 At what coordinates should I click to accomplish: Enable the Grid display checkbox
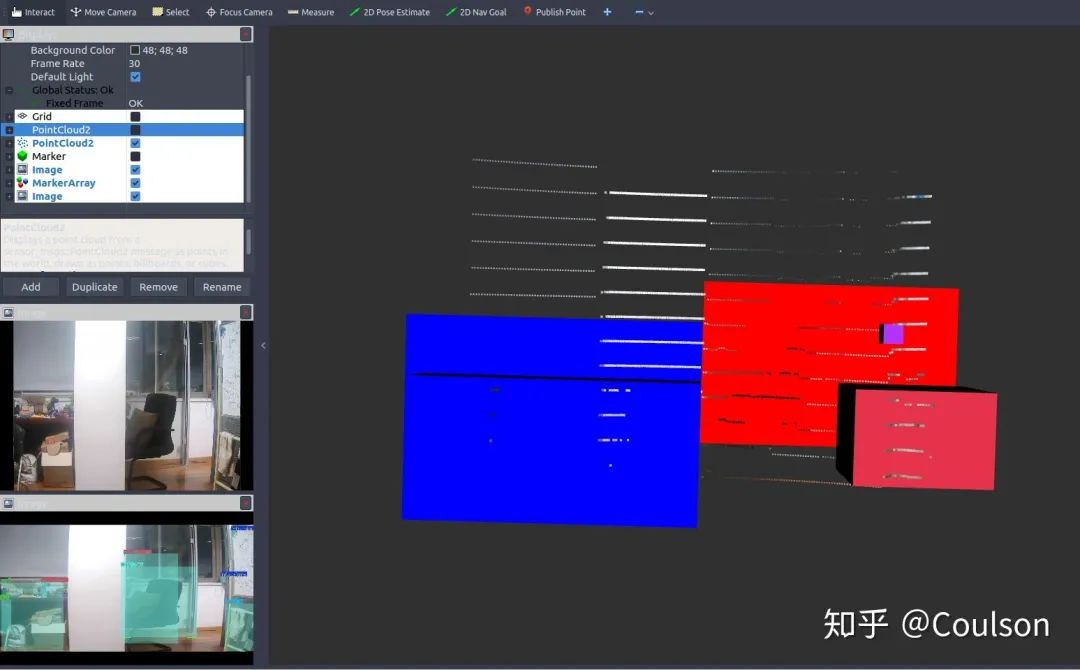coord(135,116)
